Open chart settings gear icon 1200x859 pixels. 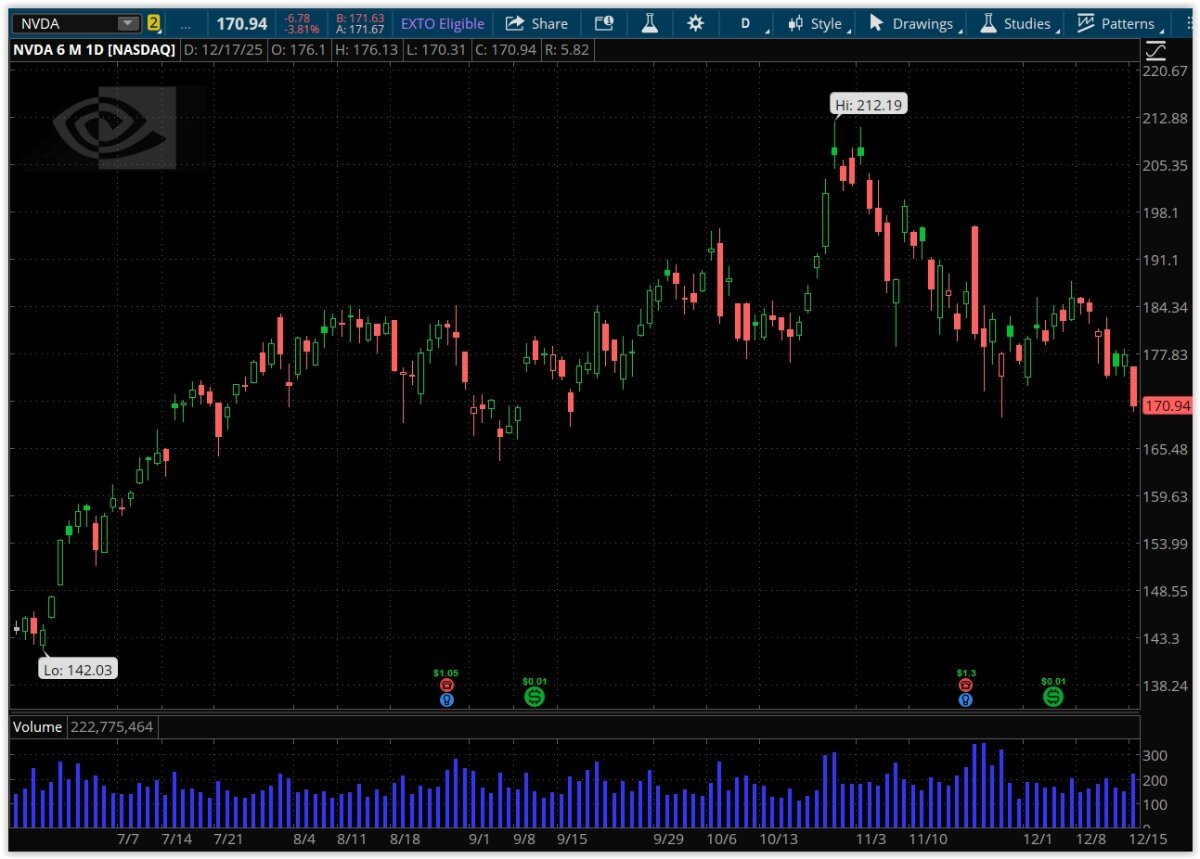[x=696, y=24]
